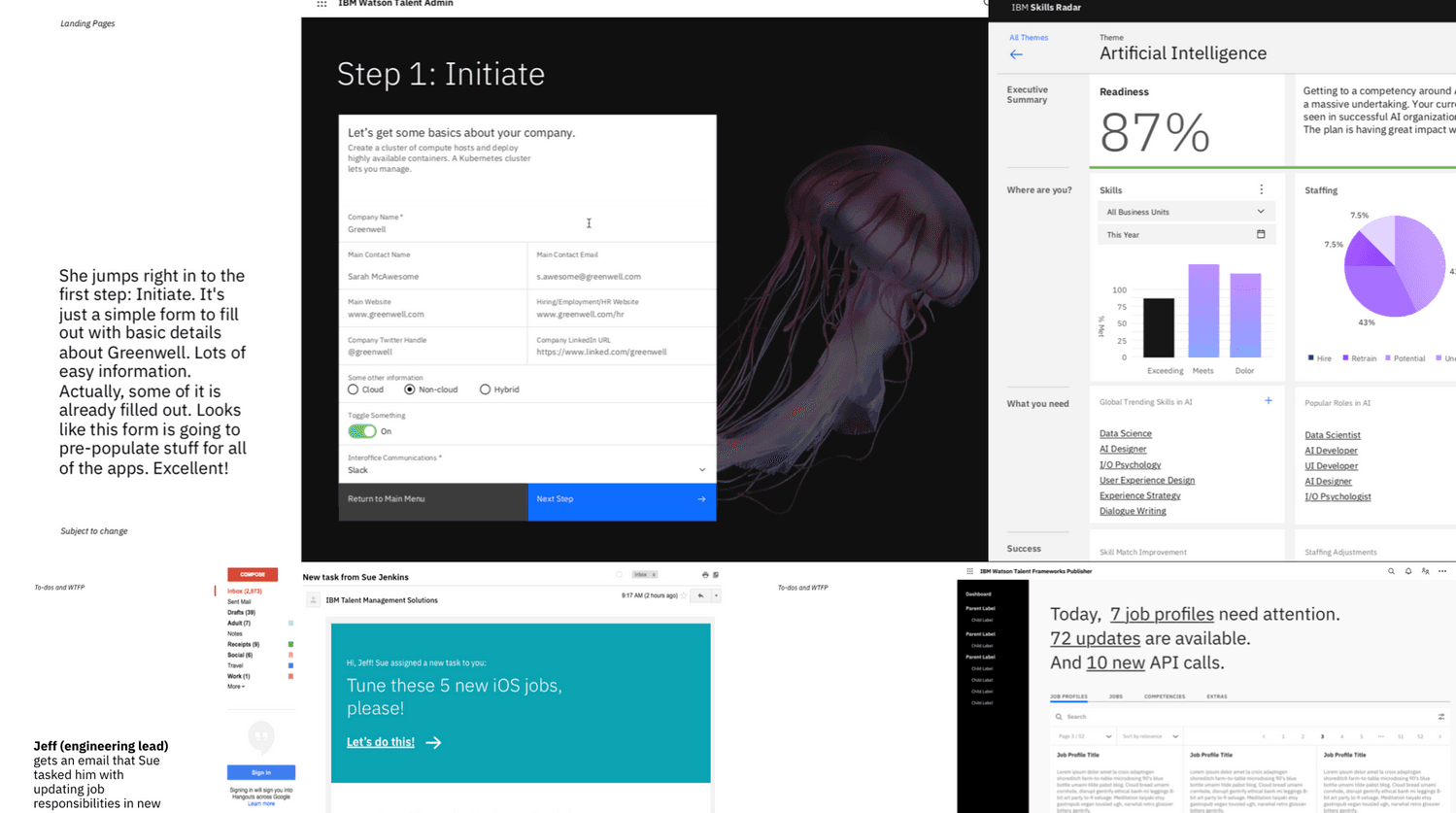Click the sender avatar of IBM Talent Management
This screenshot has width=1456, height=813.
313,600
